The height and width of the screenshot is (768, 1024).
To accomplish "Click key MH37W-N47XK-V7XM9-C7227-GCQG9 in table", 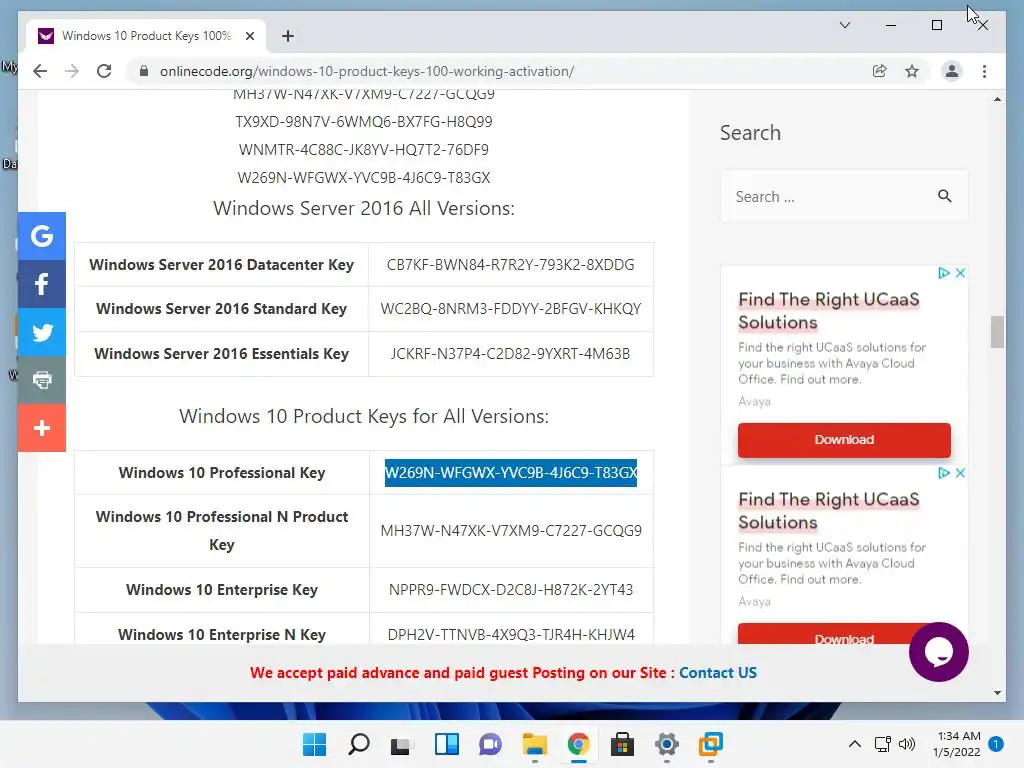I will point(511,530).
